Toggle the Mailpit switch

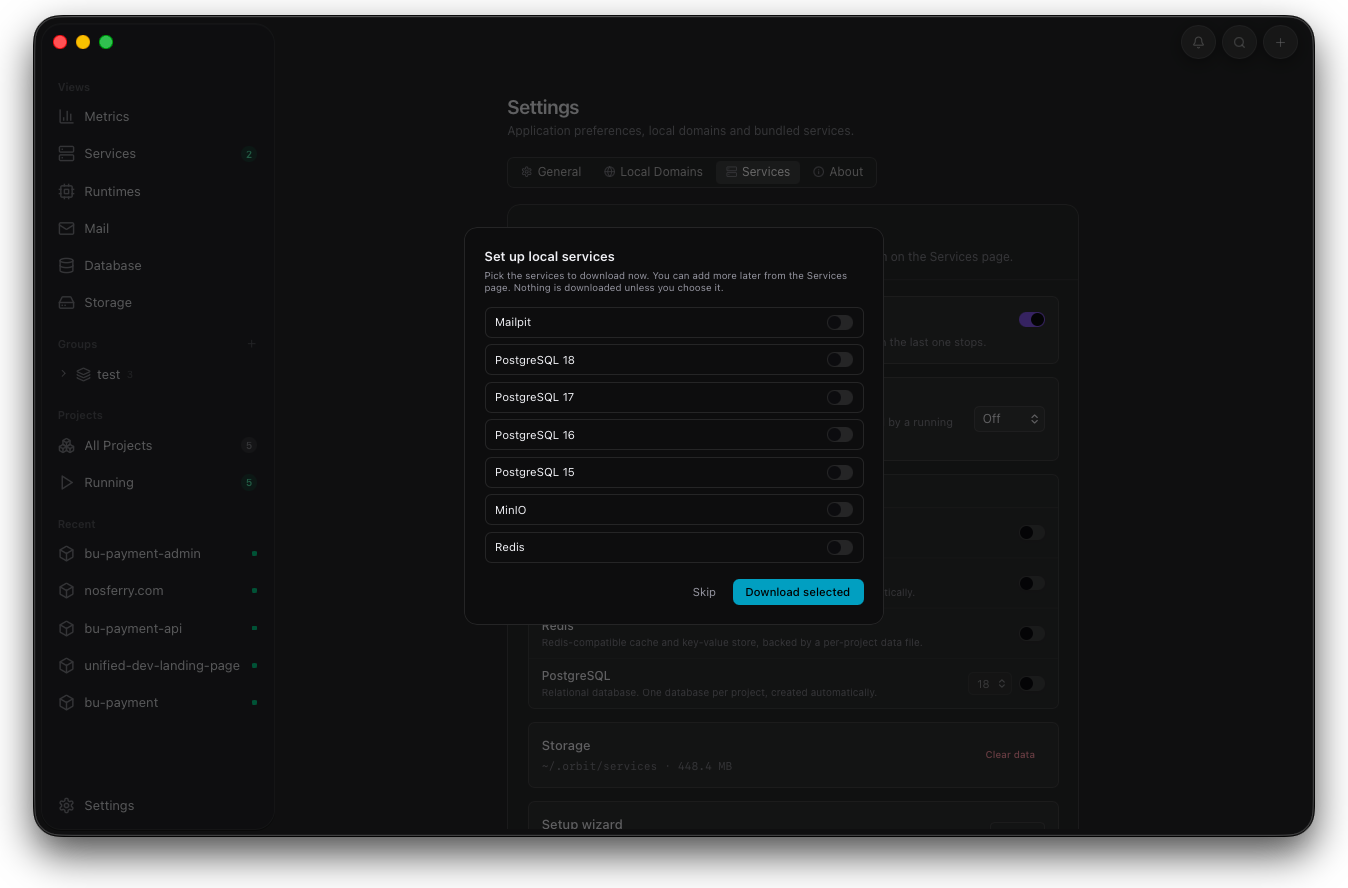(x=840, y=322)
